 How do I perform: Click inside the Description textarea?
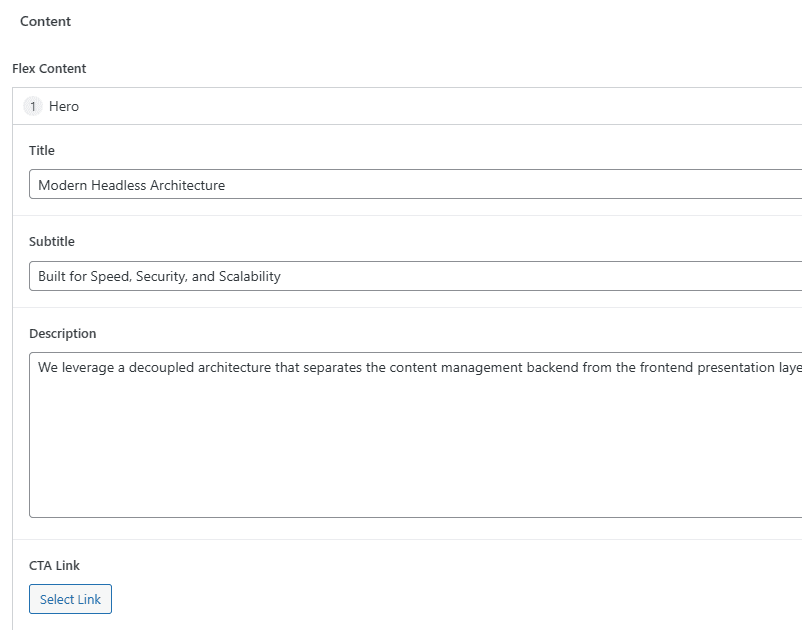tap(400, 430)
